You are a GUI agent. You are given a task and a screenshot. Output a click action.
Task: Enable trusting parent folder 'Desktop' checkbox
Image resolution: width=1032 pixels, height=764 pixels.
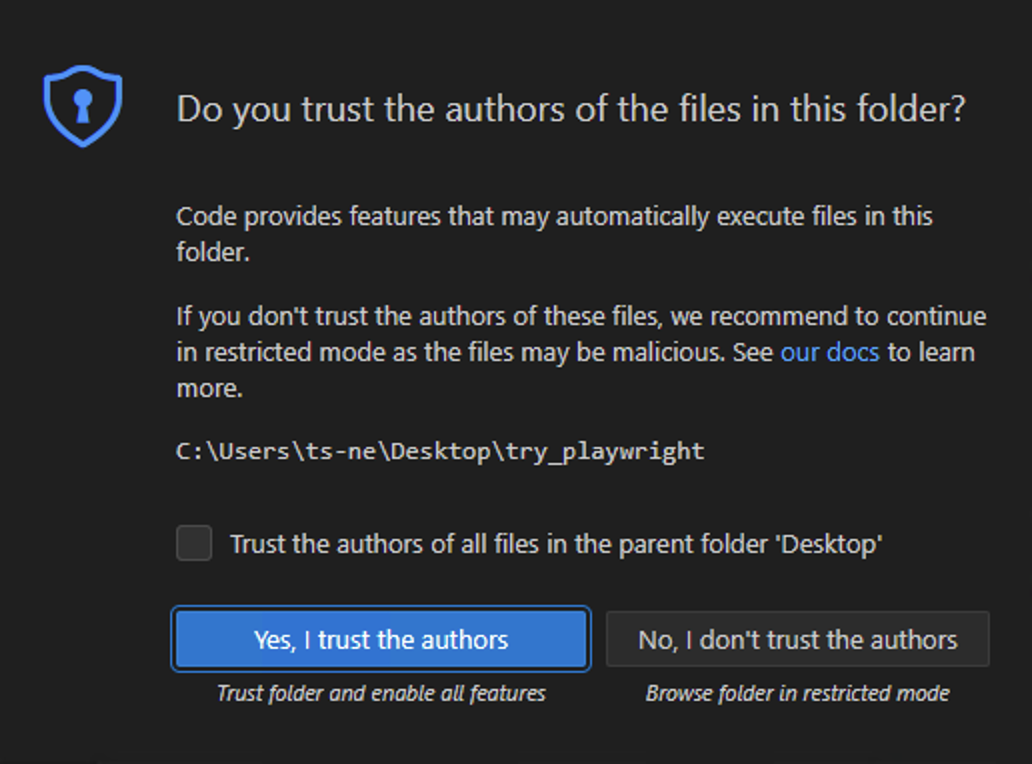[x=194, y=544]
